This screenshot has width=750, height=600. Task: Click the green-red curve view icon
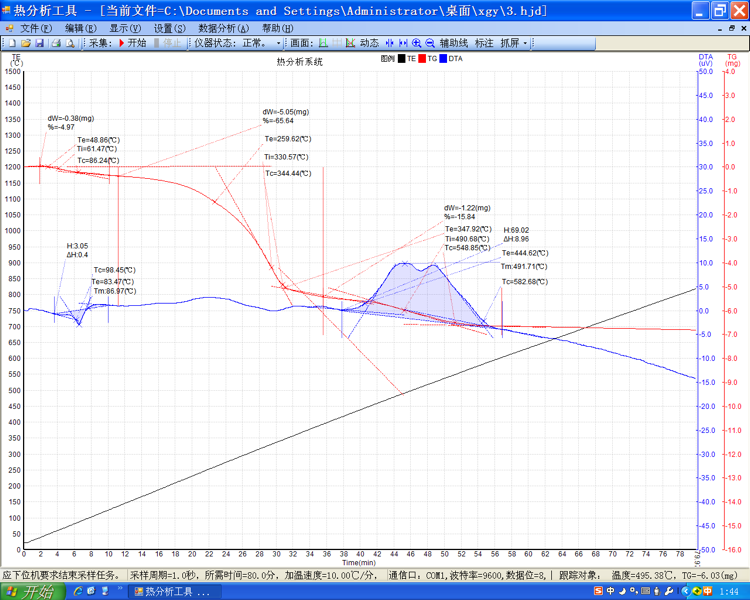coord(351,43)
